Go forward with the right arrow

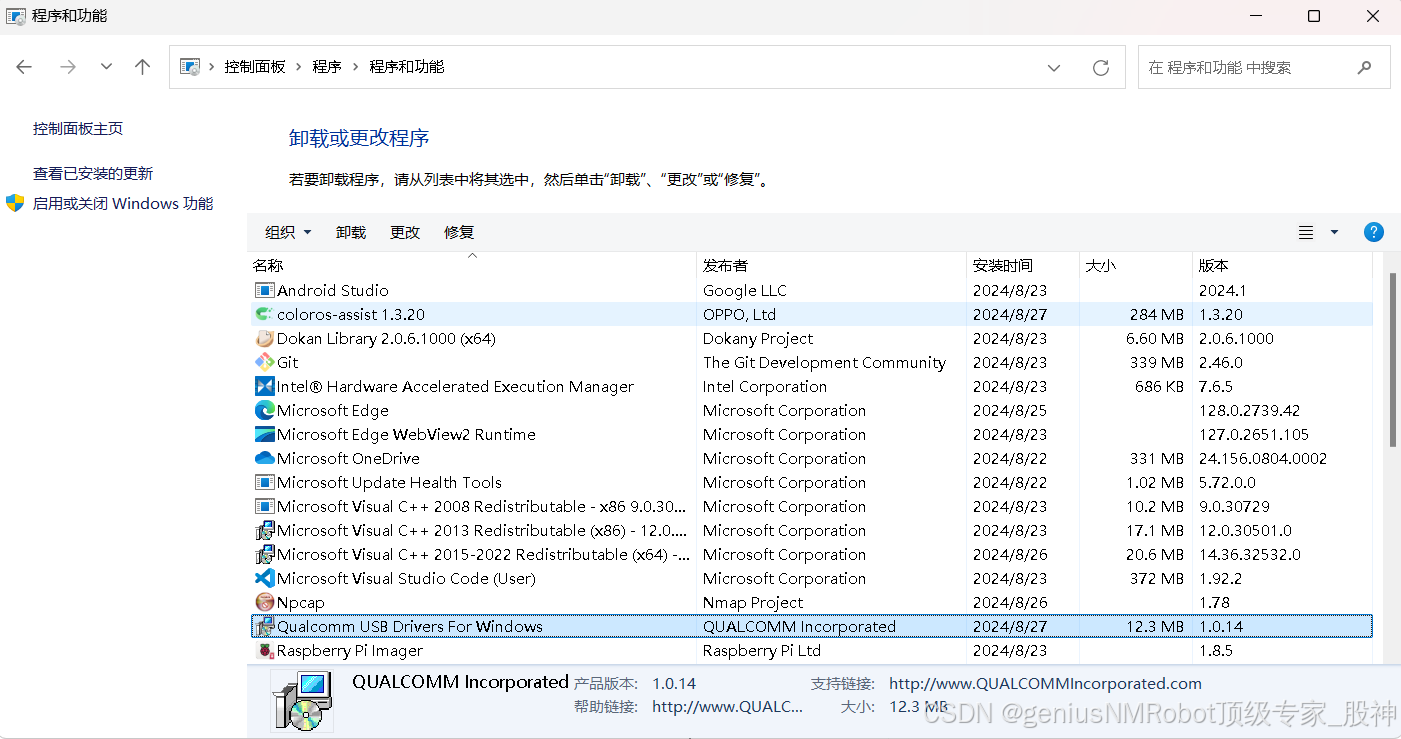click(x=67, y=67)
